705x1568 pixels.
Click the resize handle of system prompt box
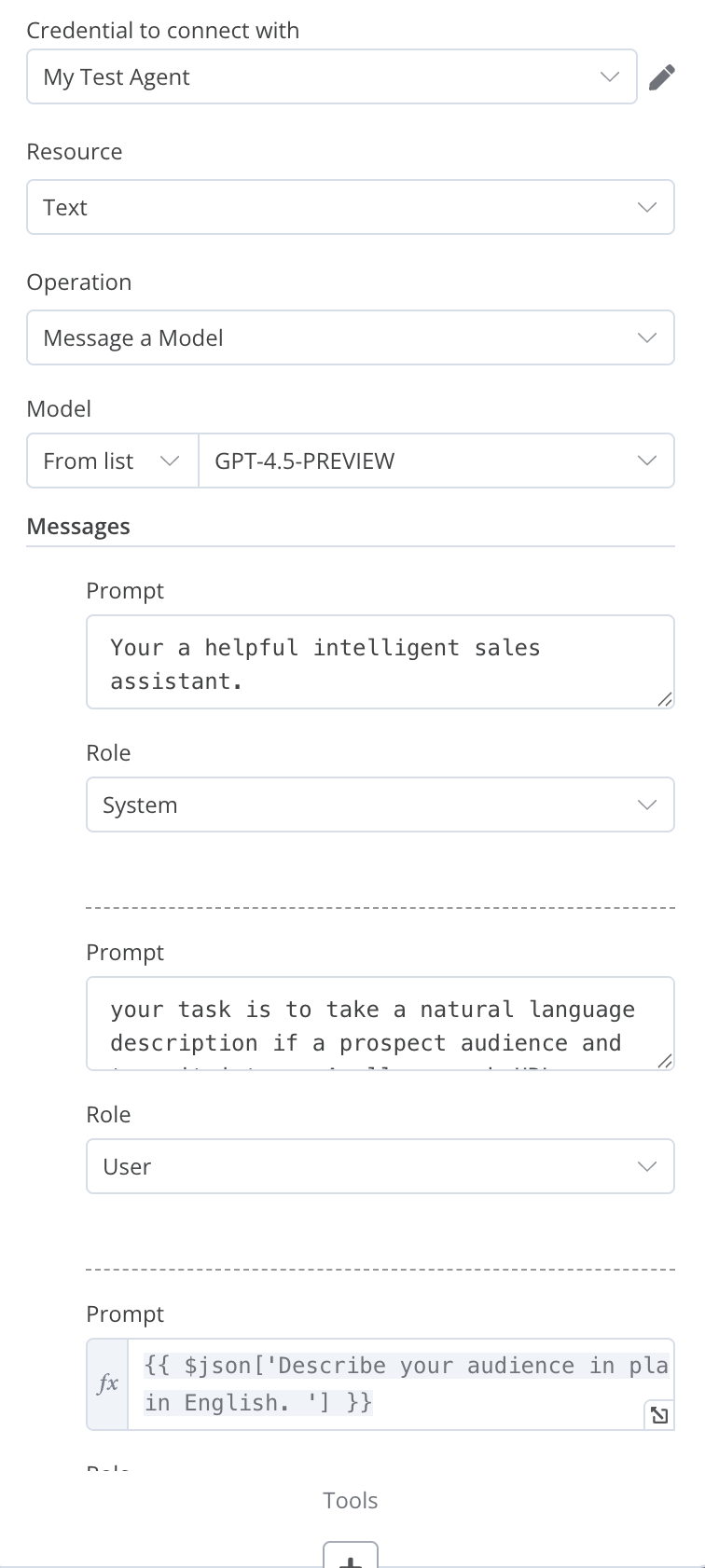[665, 699]
